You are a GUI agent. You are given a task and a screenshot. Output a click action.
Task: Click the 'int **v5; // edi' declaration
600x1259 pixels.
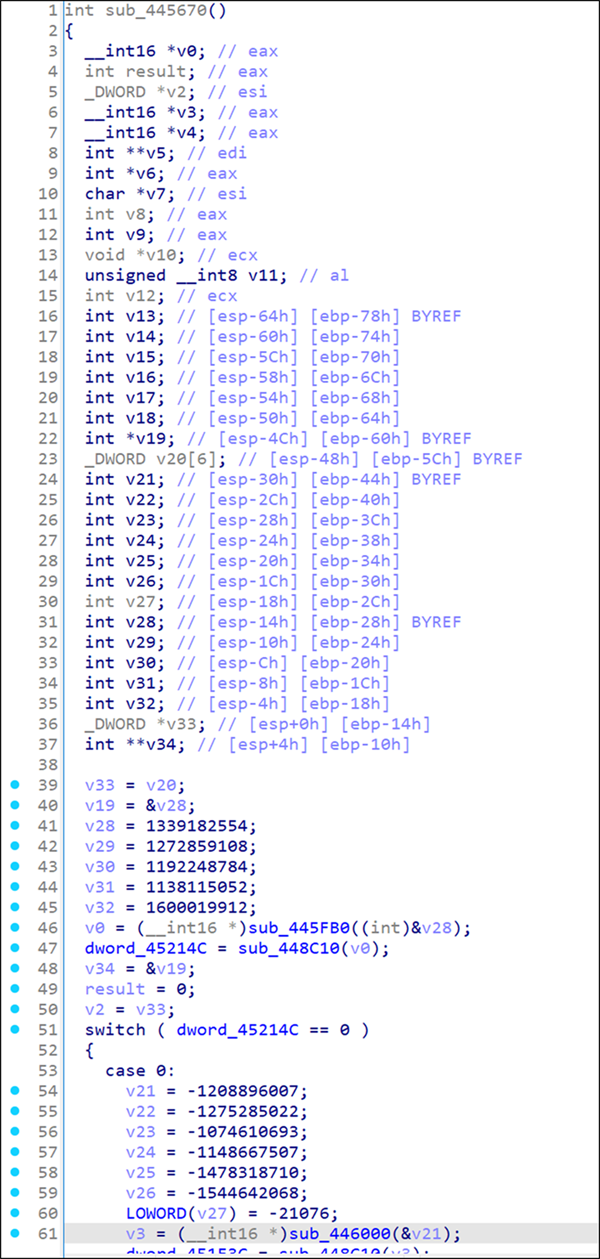click(x=166, y=153)
